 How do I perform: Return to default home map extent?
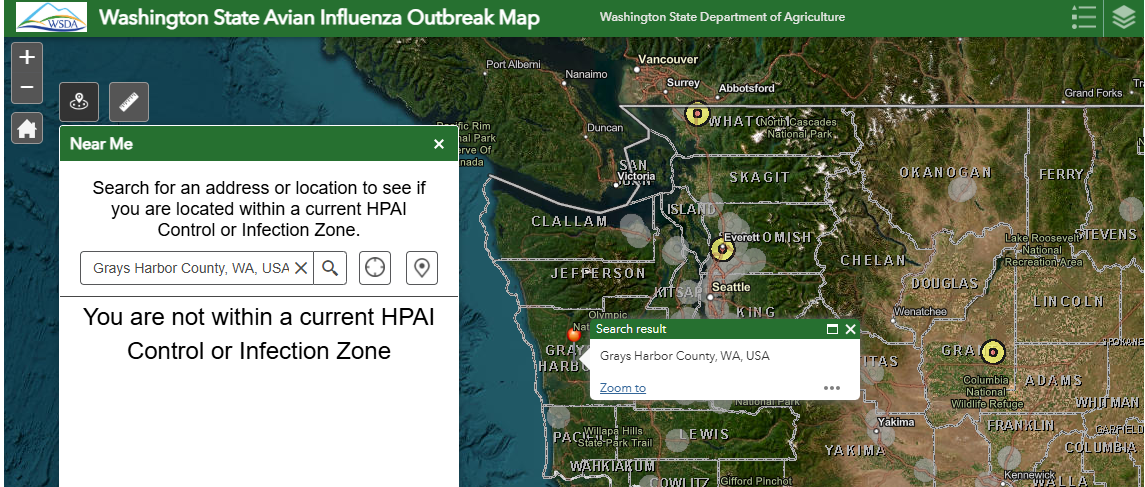coord(27,129)
